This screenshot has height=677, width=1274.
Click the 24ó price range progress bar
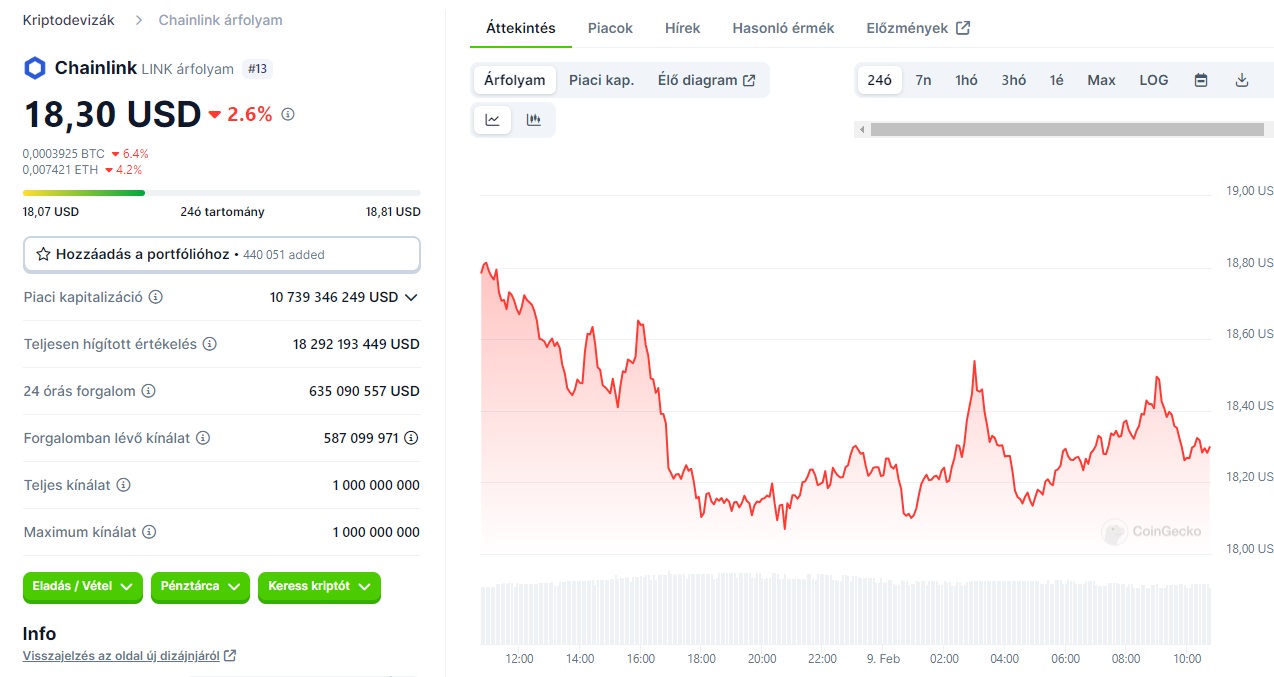pos(222,193)
